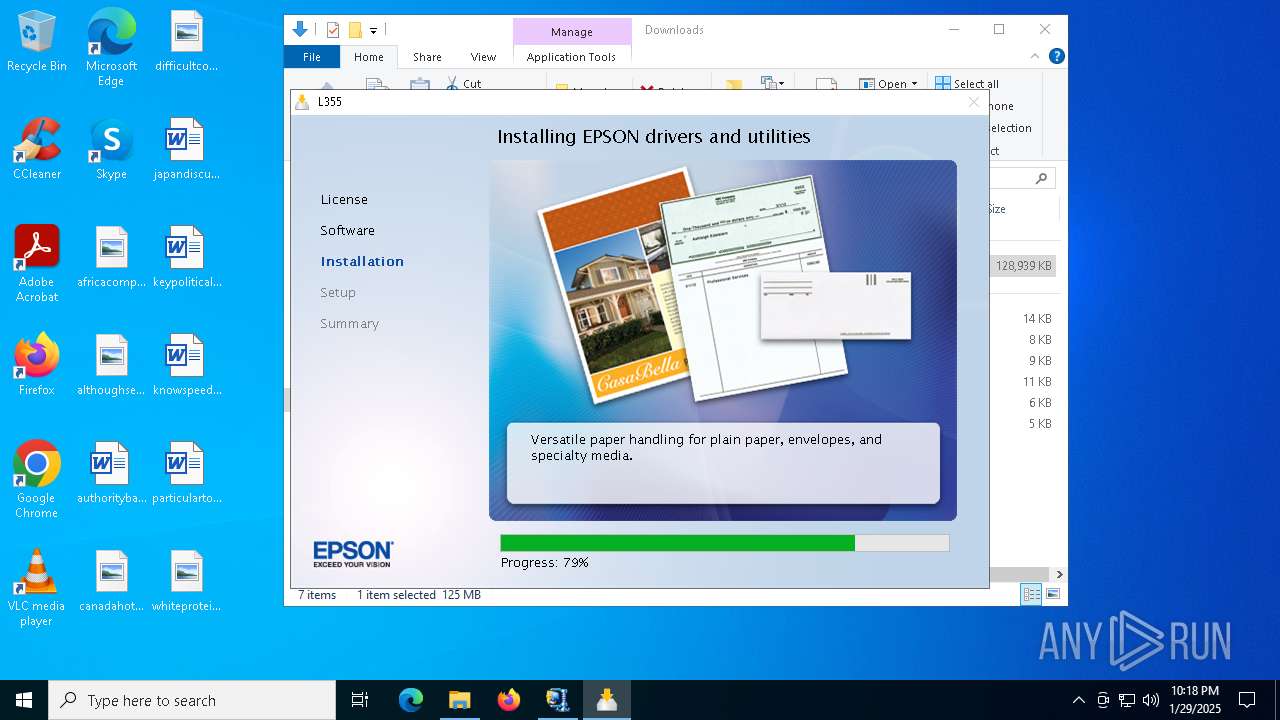This screenshot has height=720, width=1280.
Task: Click the green installation progress bar
Action: [724, 543]
